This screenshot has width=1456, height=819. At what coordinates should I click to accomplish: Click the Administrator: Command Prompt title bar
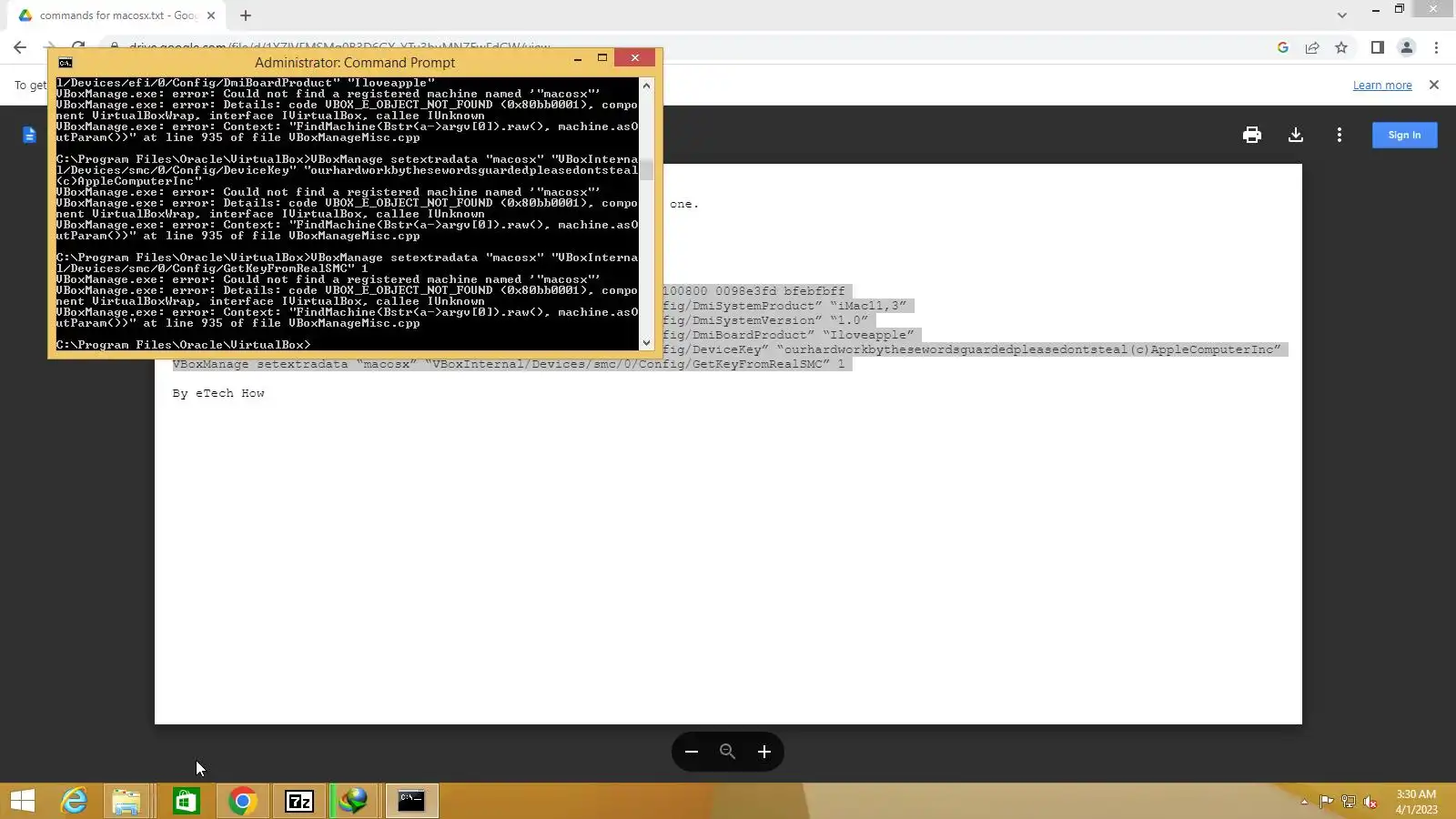355,63
